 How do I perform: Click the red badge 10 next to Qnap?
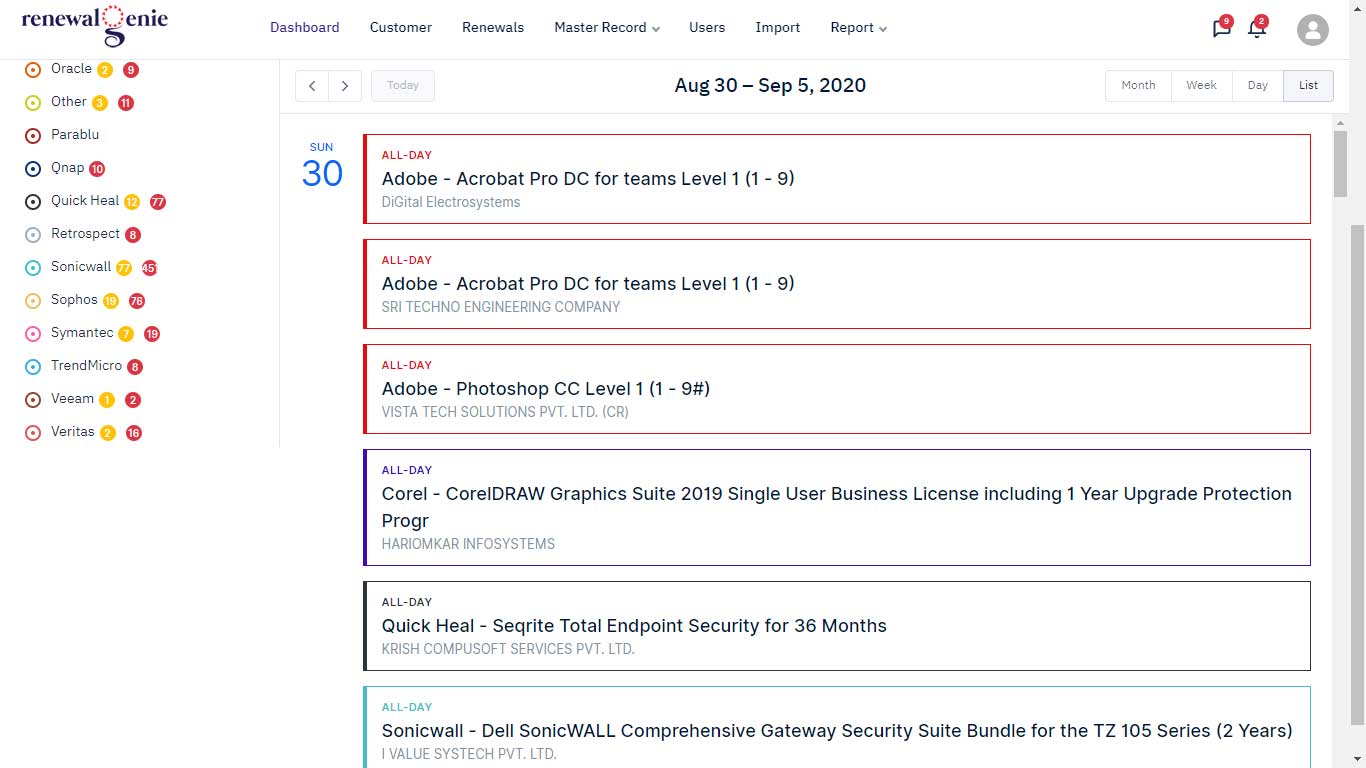click(97, 169)
